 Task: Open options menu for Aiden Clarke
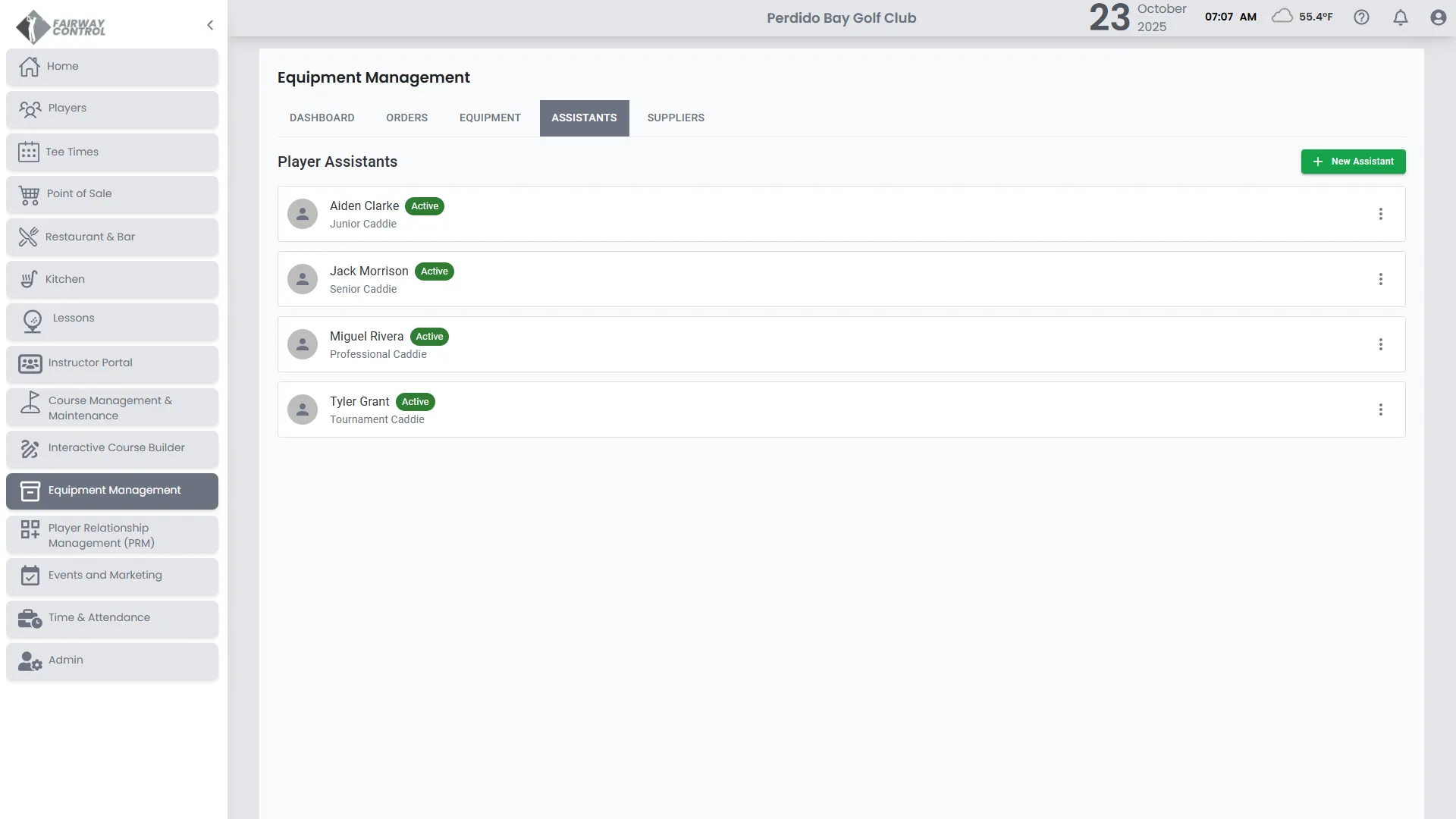1380,214
